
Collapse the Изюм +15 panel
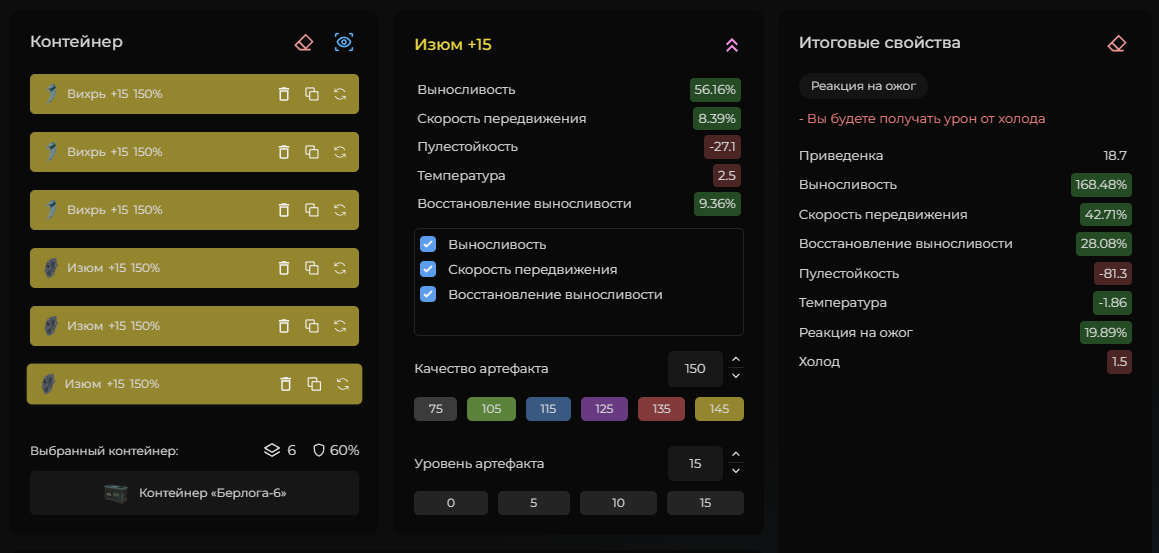pyautogui.click(x=731, y=45)
